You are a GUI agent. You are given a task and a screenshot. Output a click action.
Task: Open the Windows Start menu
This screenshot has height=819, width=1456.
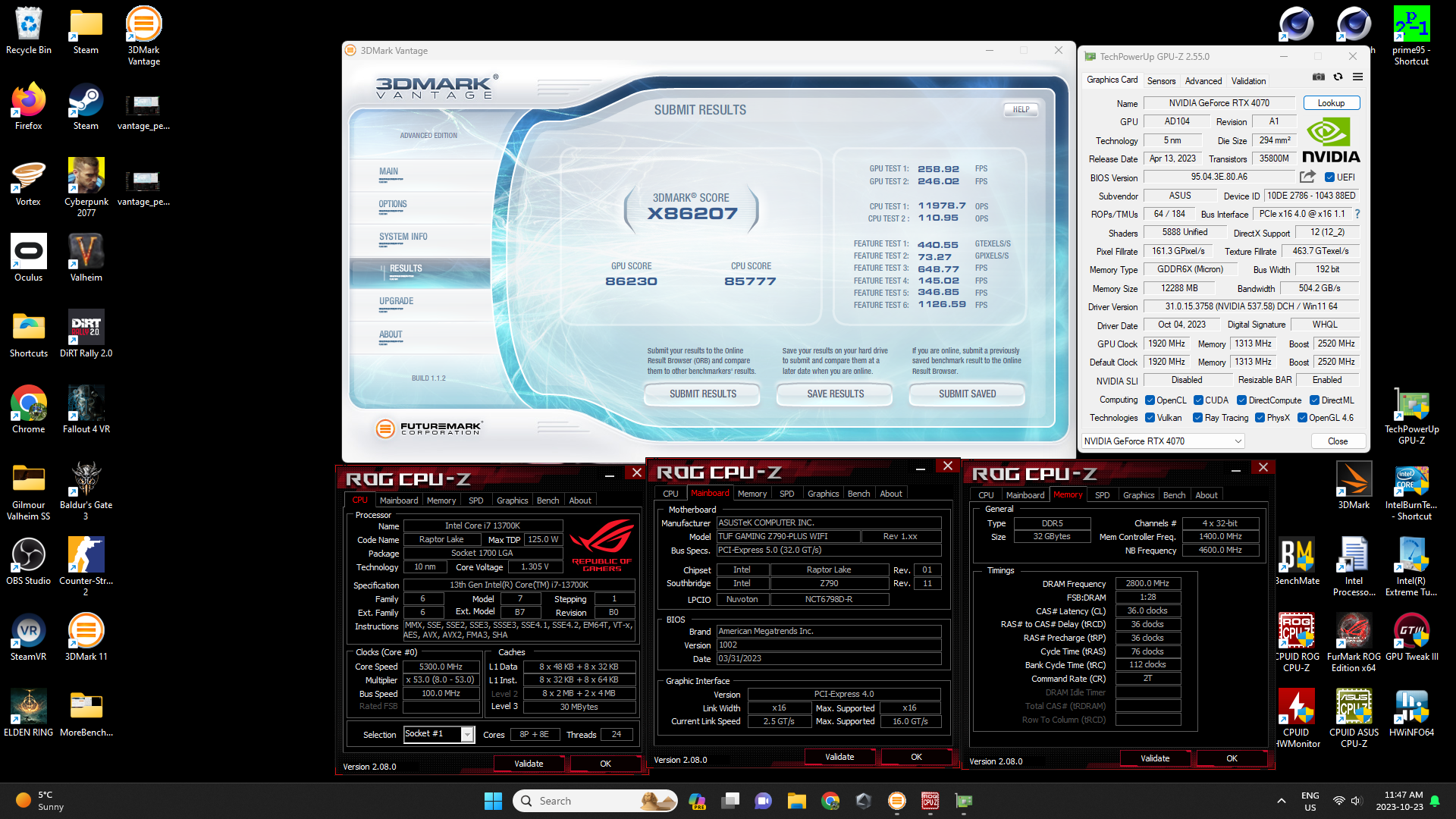(x=493, y=801)
